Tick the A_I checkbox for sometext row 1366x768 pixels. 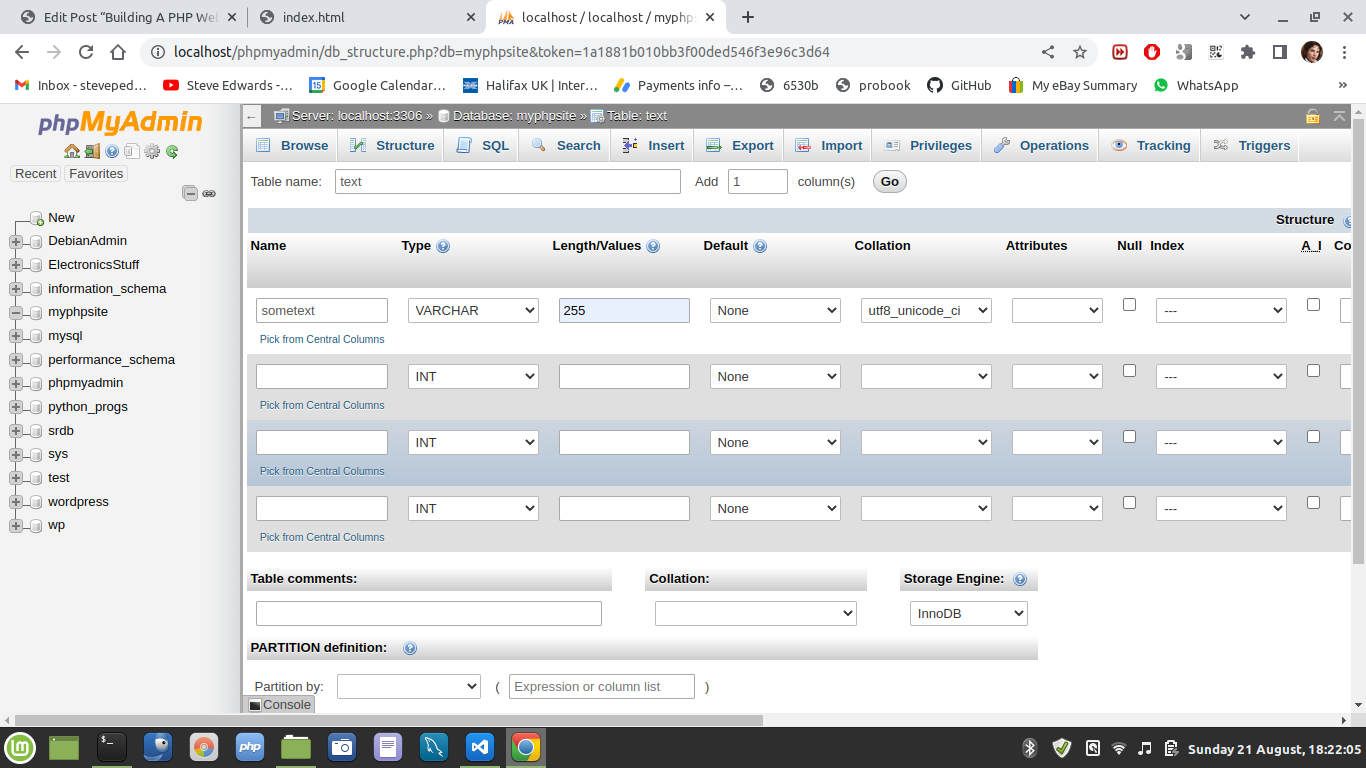[x=1313, y=305]
